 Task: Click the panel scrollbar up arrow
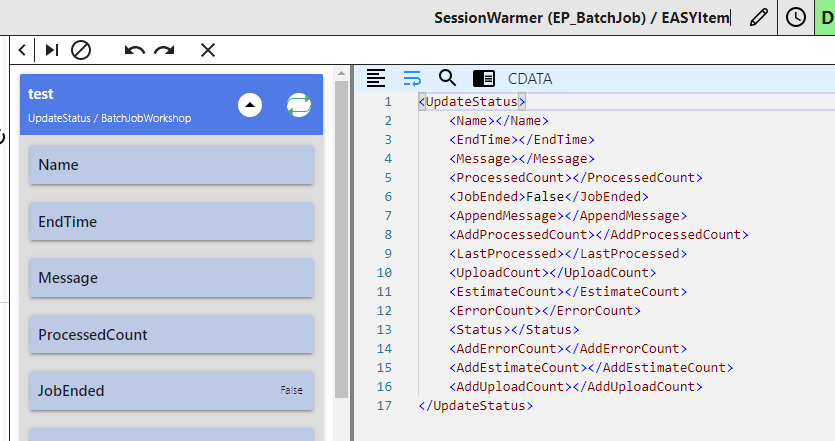pyautogui.click(x=341, y=73)
